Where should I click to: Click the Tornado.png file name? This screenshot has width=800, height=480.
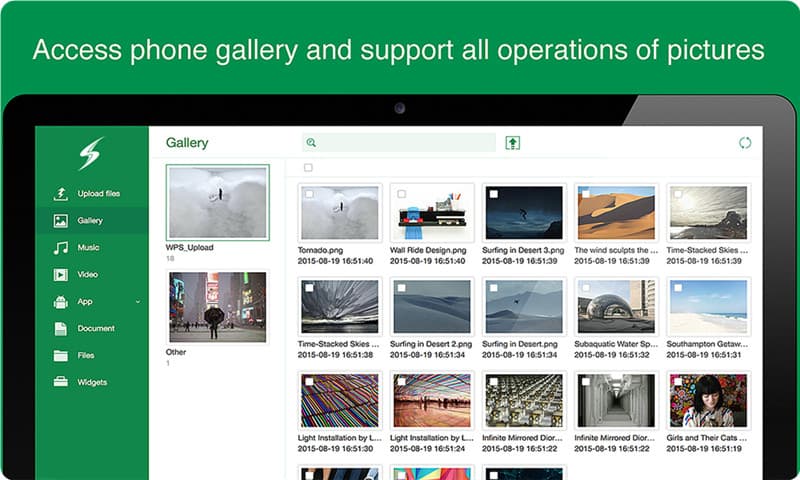coord(320,250)
